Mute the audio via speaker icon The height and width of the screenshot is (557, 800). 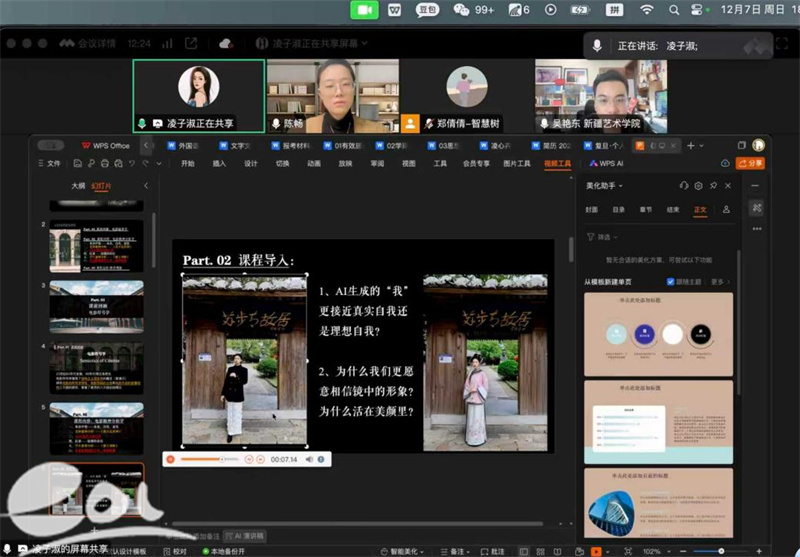pos(309,459)
